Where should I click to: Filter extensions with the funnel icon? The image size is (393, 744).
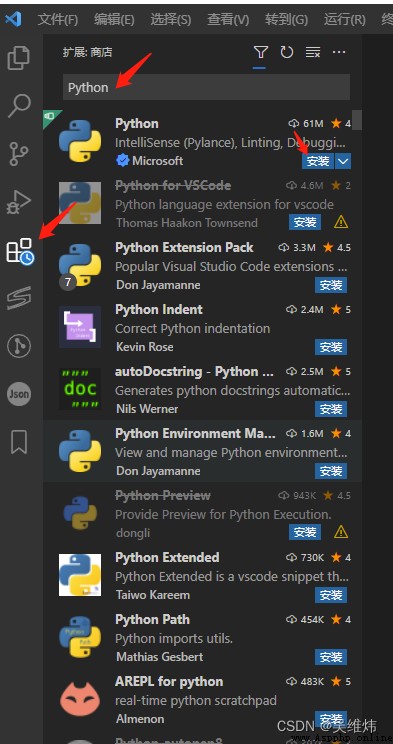[261, 52]
